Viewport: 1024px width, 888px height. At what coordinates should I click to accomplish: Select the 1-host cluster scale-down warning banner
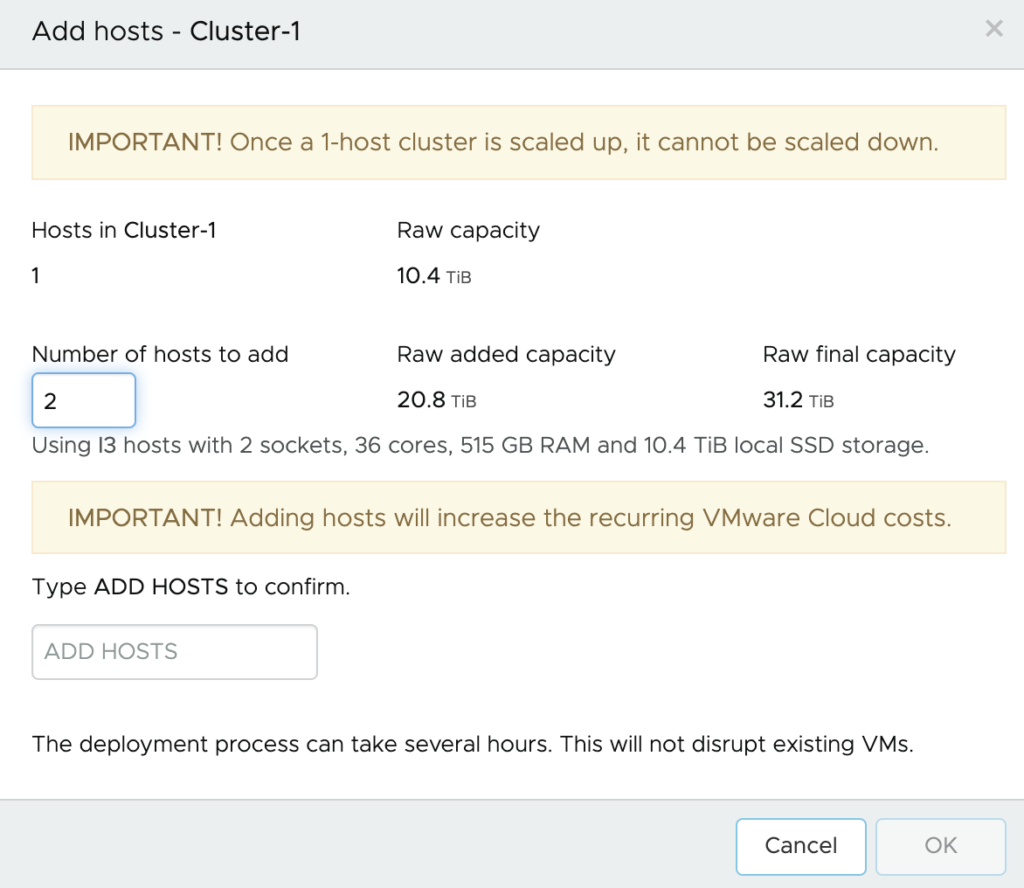coord(519,142)
